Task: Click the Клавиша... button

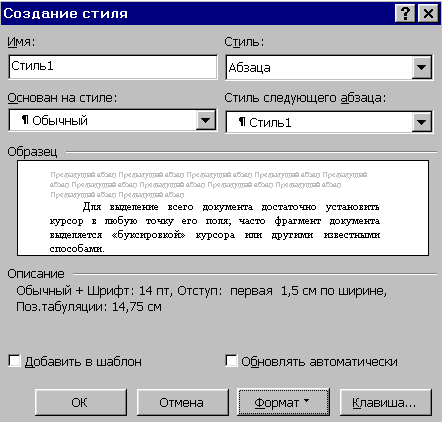Action: (x=386, y=402)
